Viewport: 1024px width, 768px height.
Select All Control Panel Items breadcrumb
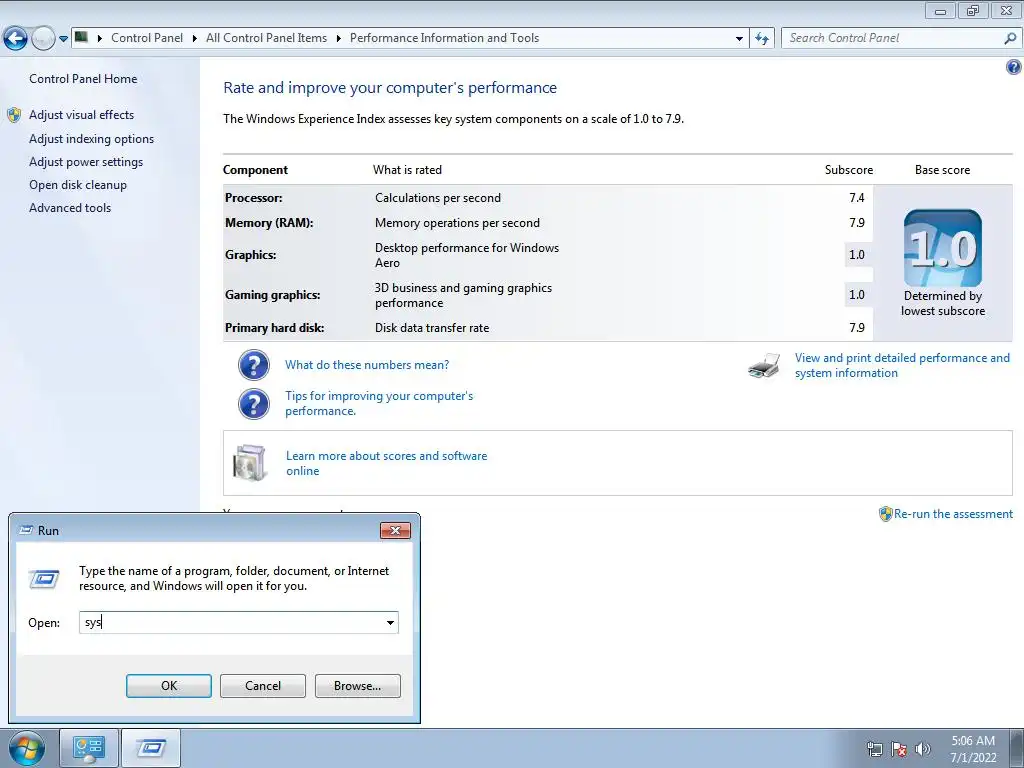click(266, 38)
